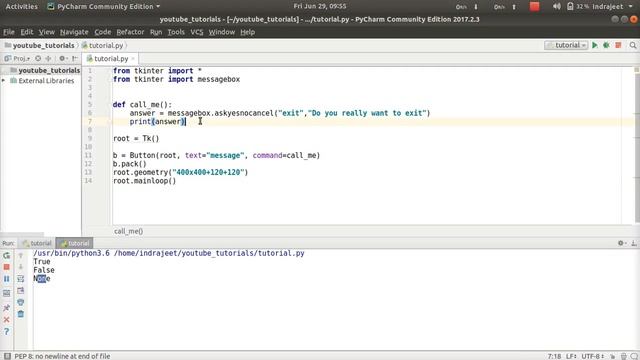Screen dimensions: 640x360
Task: Stop the program using top toolbar red square
Action: pyautogui.click(x=618, y=45)
